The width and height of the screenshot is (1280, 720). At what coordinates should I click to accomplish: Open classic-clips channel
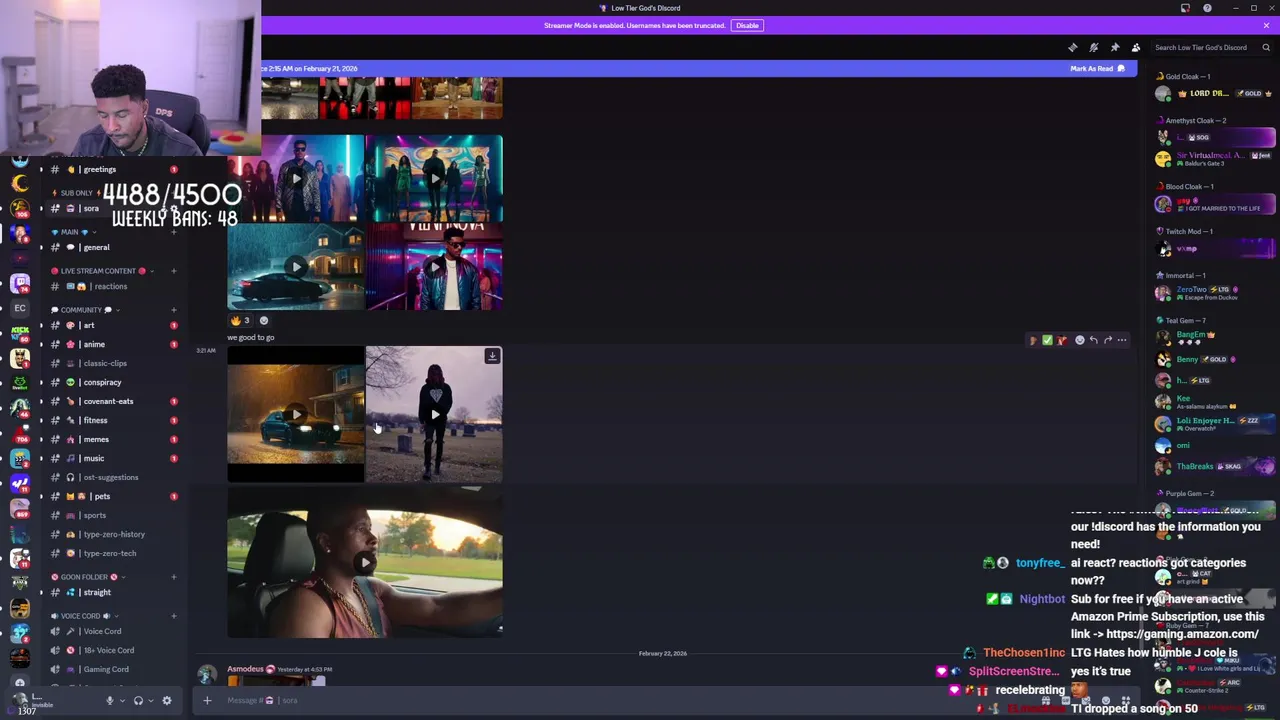click(x=112, y=363)
